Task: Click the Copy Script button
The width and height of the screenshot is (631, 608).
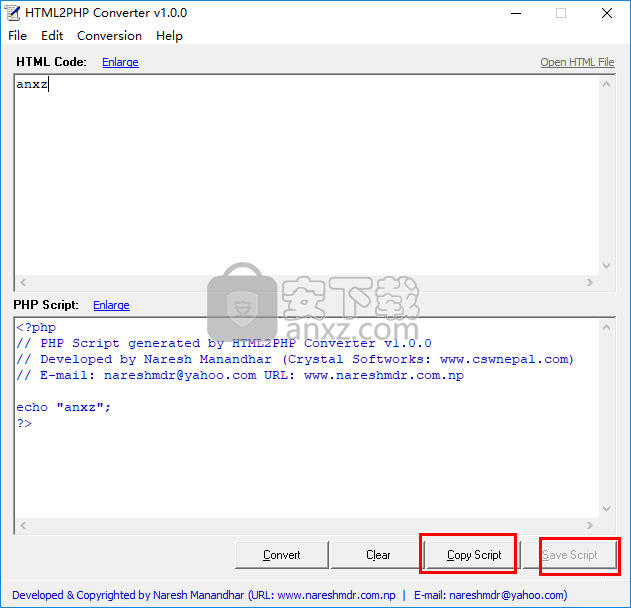Action: click(x=474, y=555)
